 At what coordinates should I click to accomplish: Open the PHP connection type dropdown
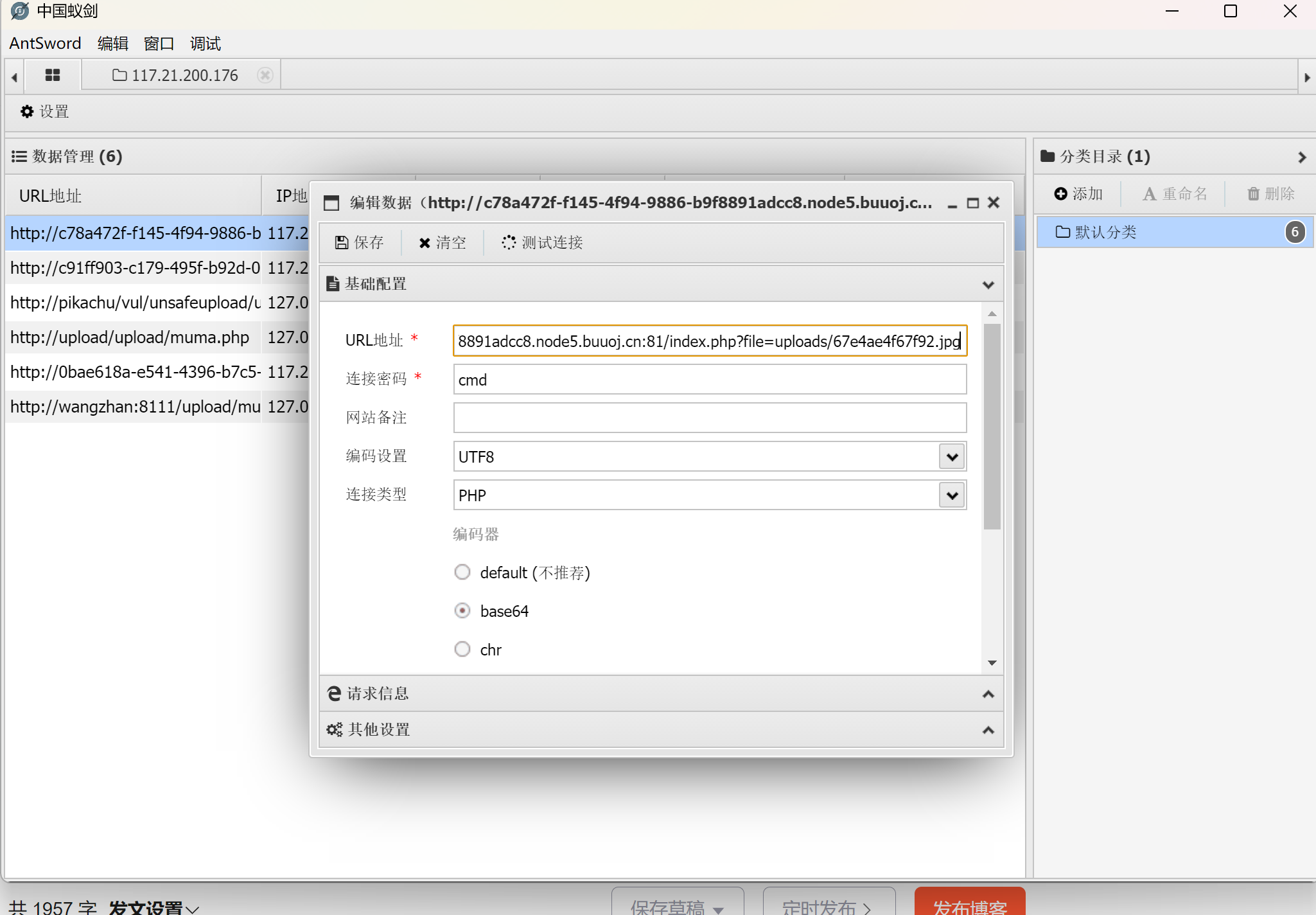tap(952, 495)
